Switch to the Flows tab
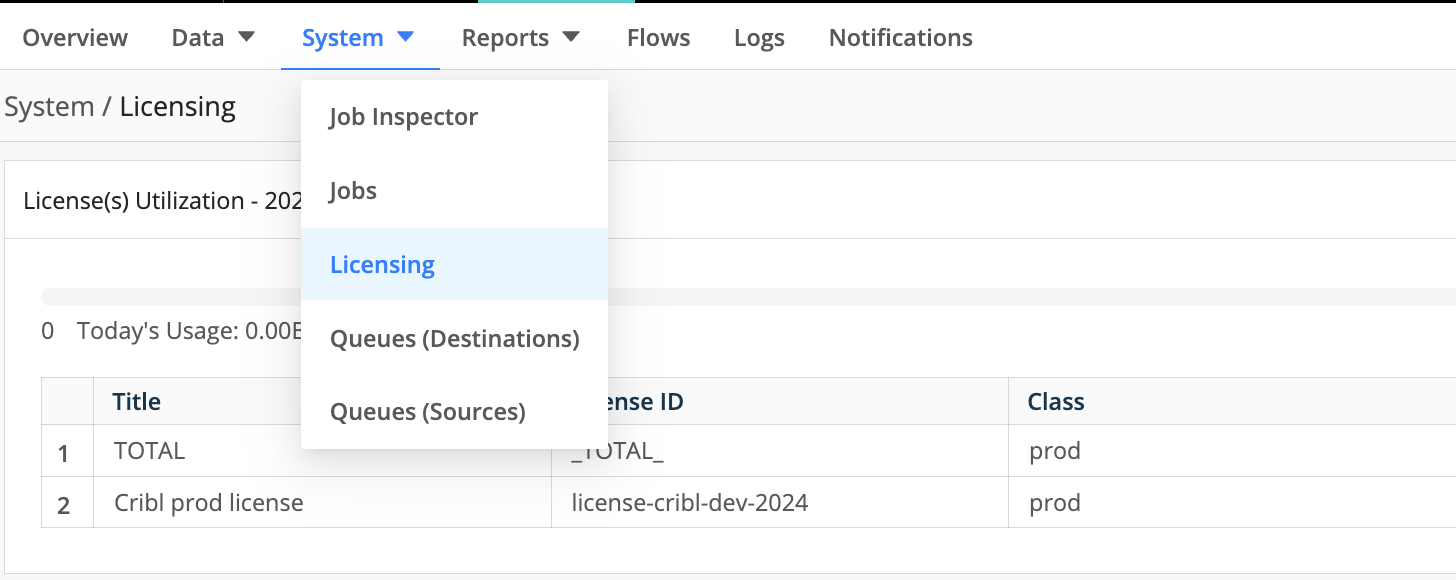This screenshot has height=580, width=1456. click(658, 38)
